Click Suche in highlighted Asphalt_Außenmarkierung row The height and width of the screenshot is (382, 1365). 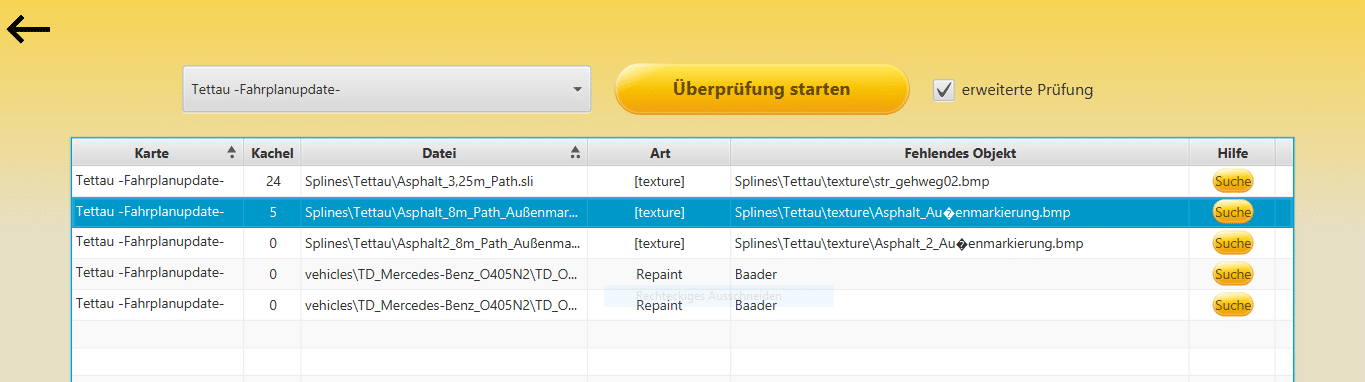(1232, 212)
